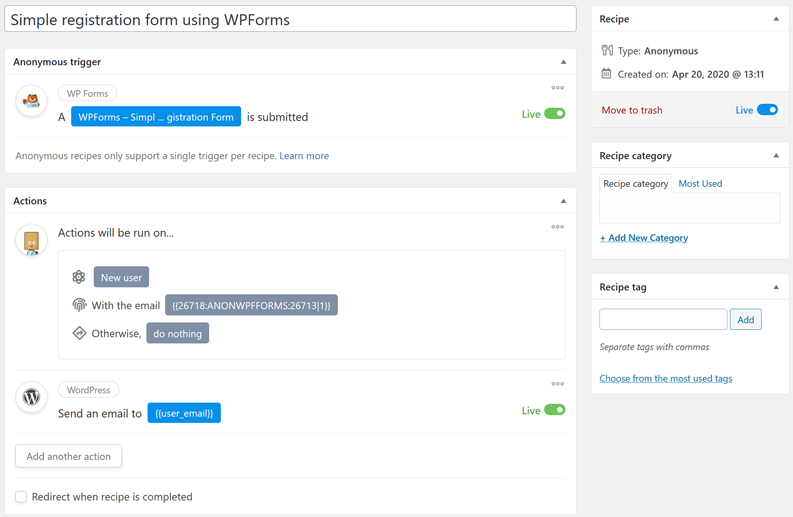Collapse the Recipe category panel
The height and width of the screenshot is (517, 793).
[x=776, y=156]
